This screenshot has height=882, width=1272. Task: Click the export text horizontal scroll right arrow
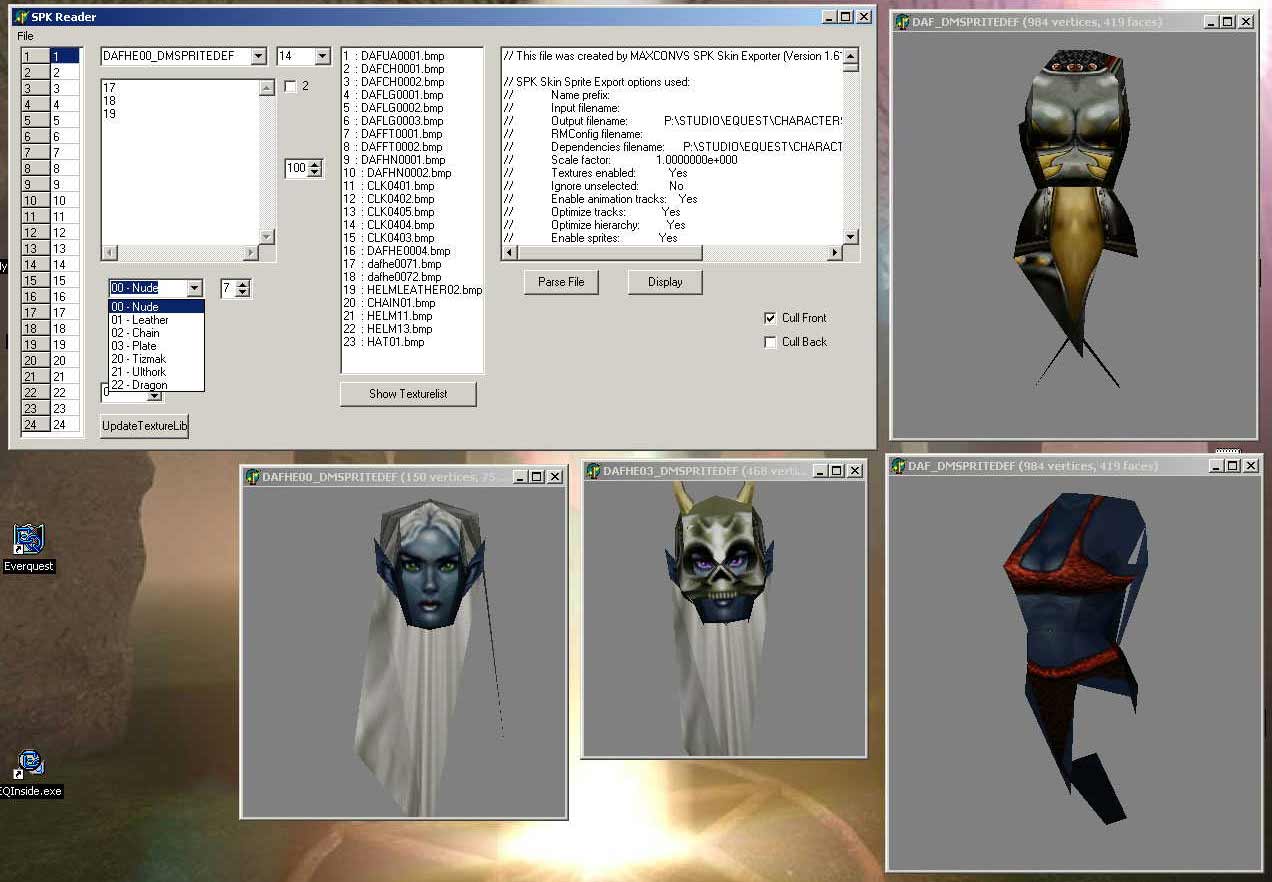pyautogui.click(x=835, y=253)
